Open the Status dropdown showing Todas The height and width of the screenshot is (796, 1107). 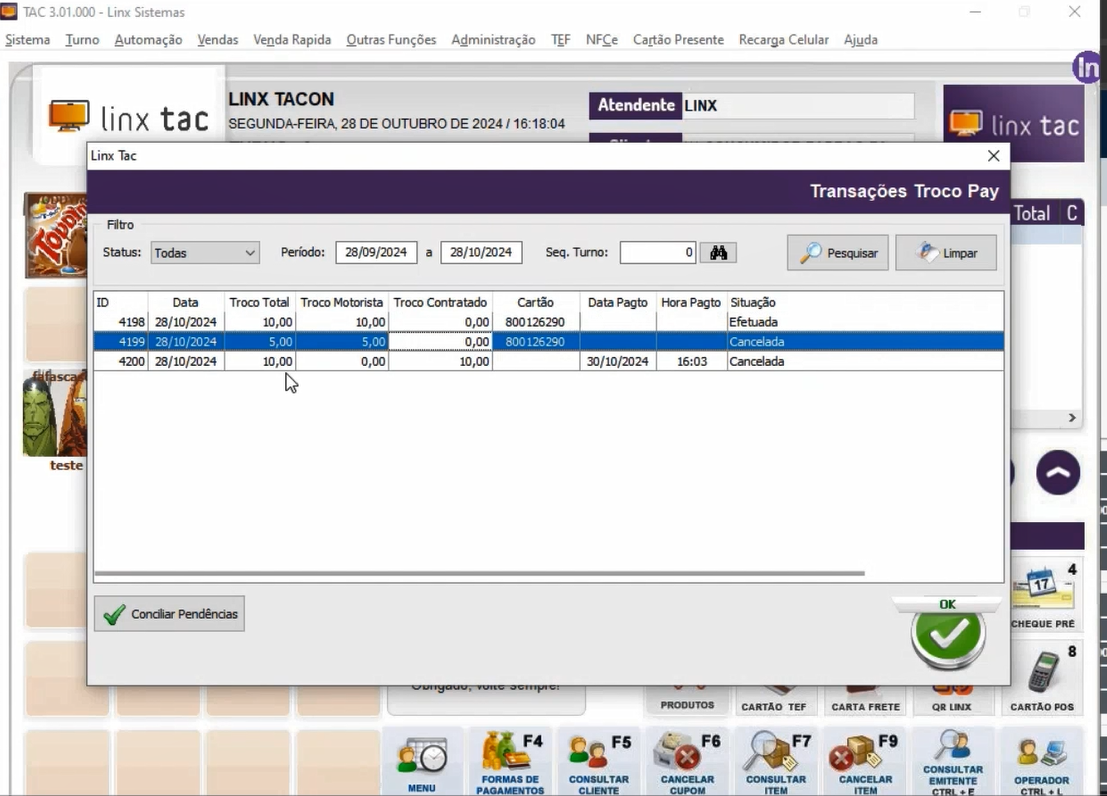(205, 253)
